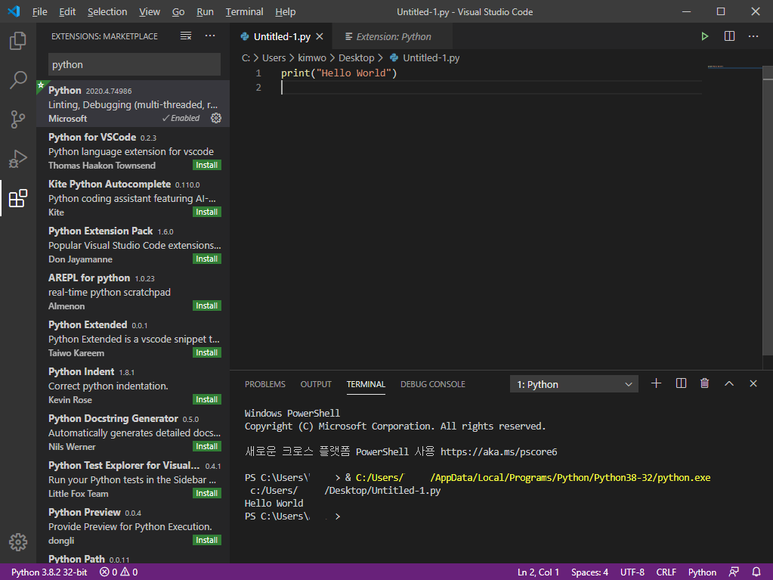773x580 pixels.
Task: Install Python Extension Pack
Action: [x=207, y=259]
